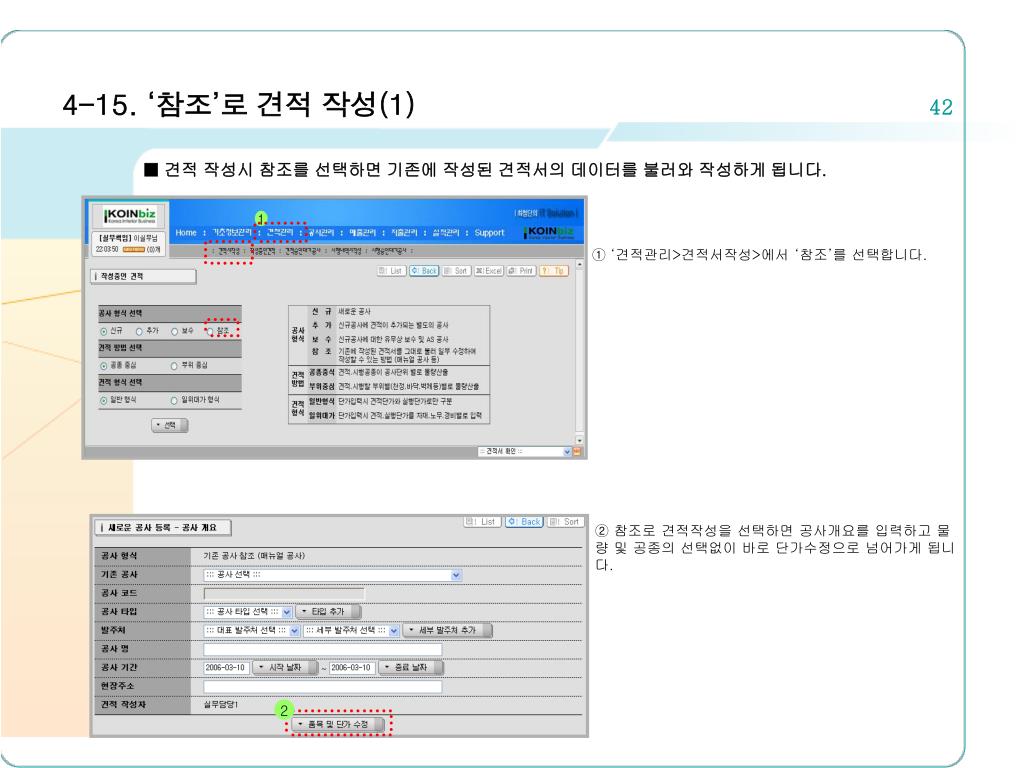Open the Tip help button
Viewport: 1024px width, 768px height.
tap(554, 271)
